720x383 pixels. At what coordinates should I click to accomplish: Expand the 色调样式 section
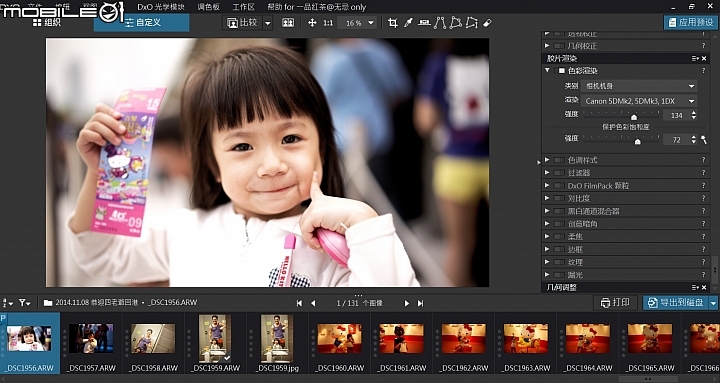point(547,160)
